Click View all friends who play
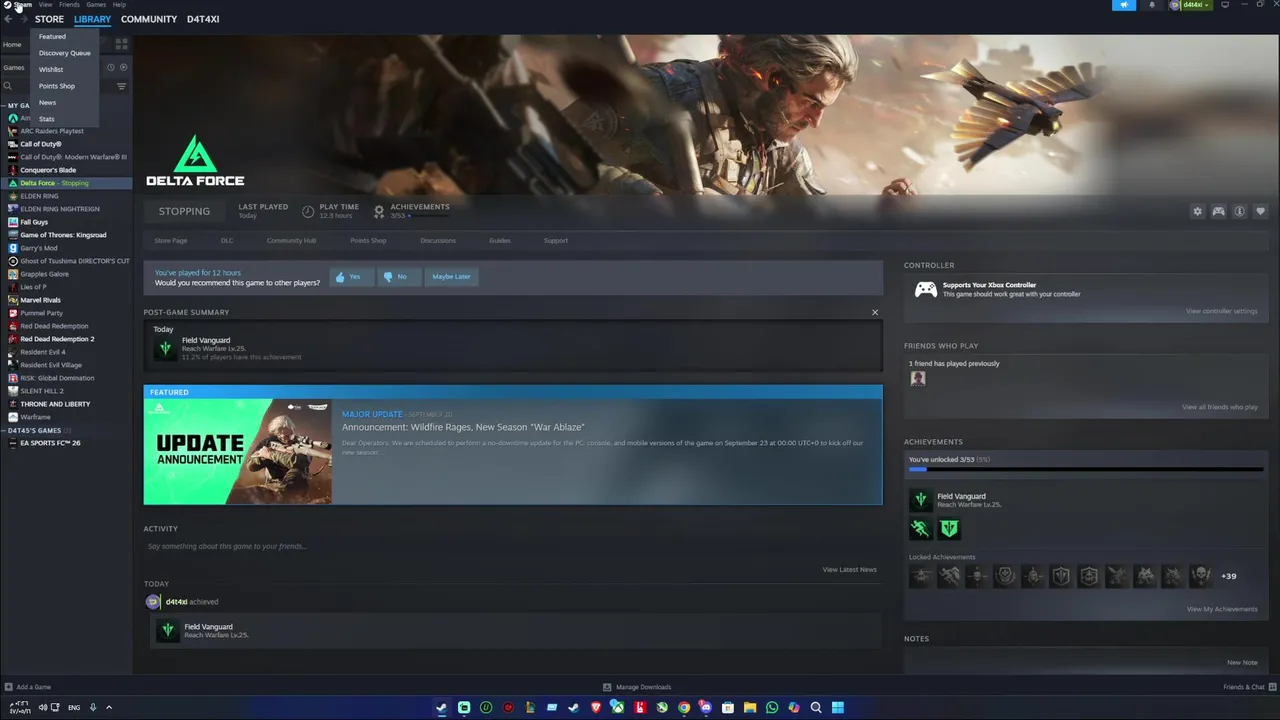Image resolution: width=1280 pixels, height=720 pixels. point(1220,407)
